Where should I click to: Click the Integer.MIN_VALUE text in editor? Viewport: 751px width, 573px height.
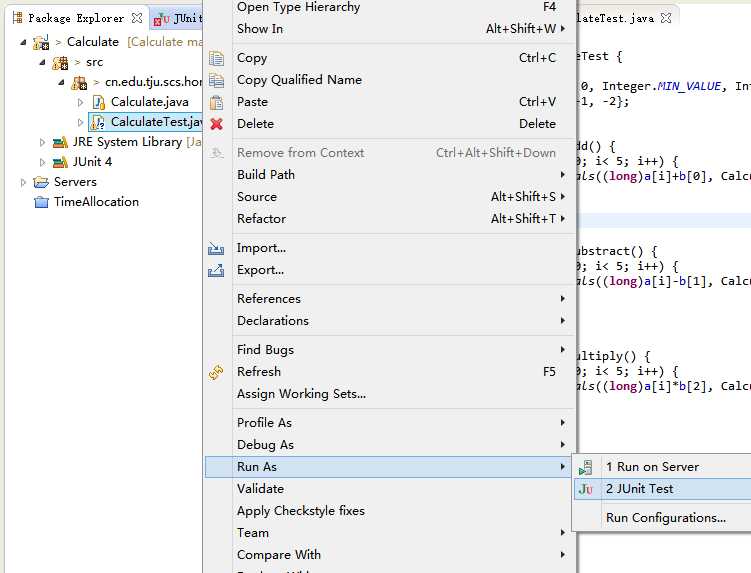(x=661, y=86)
